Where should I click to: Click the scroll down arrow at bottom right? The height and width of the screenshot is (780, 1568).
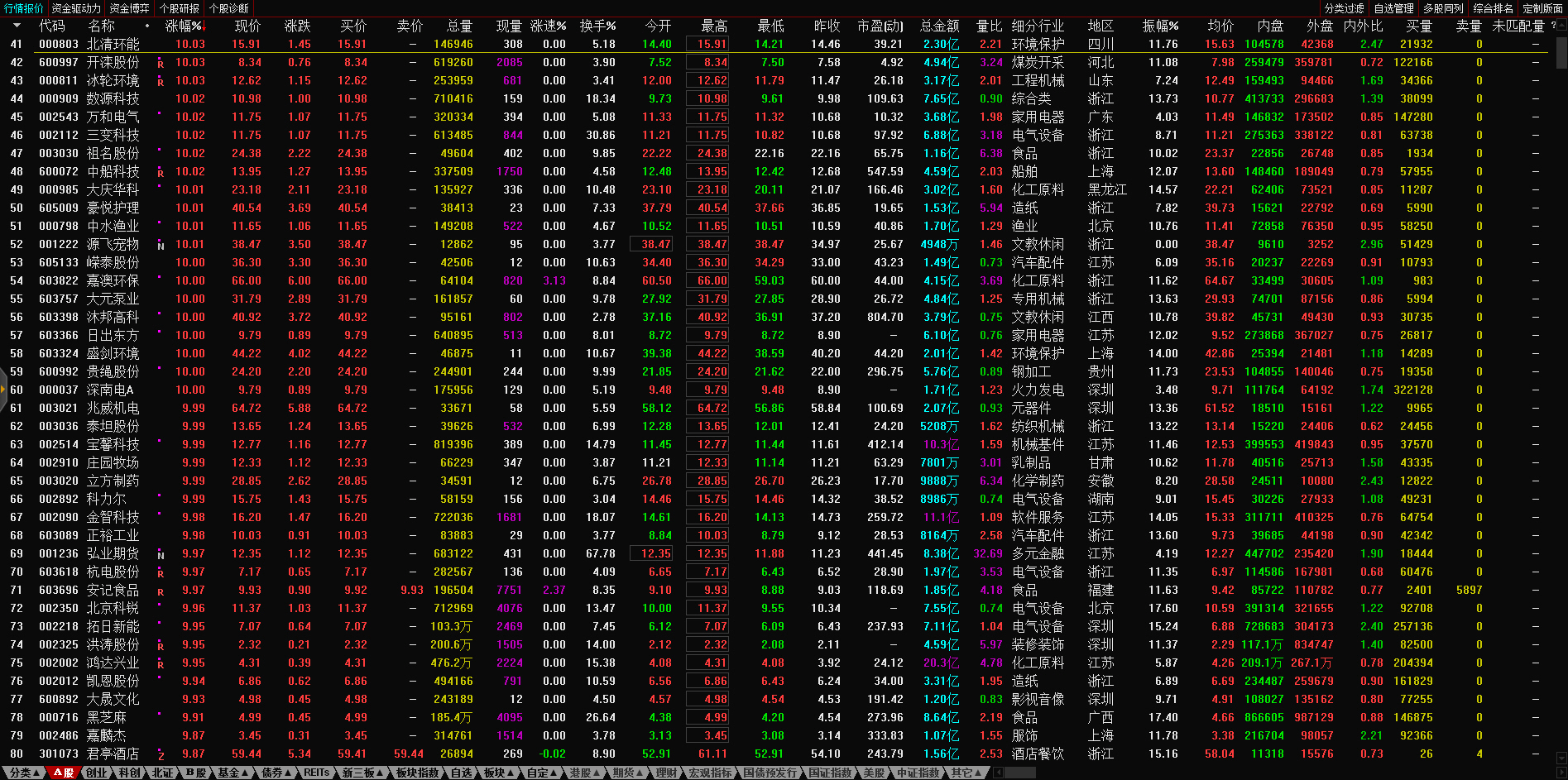click(x=1561, y=758)
